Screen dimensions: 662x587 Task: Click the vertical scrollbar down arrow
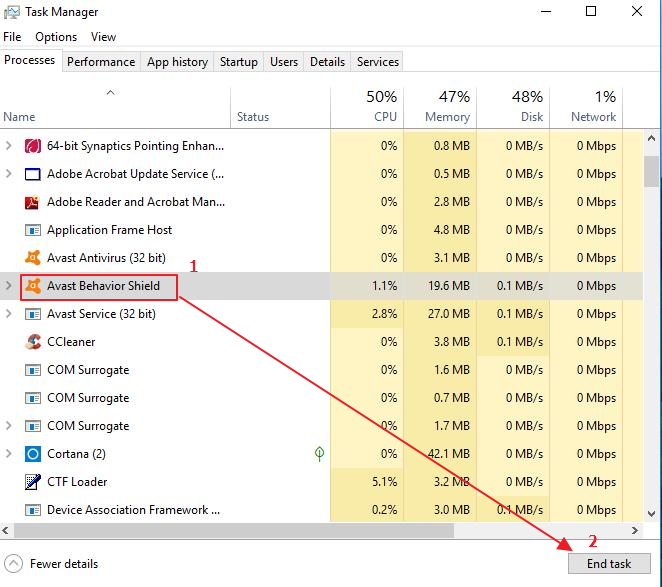(x=651, y=512)
